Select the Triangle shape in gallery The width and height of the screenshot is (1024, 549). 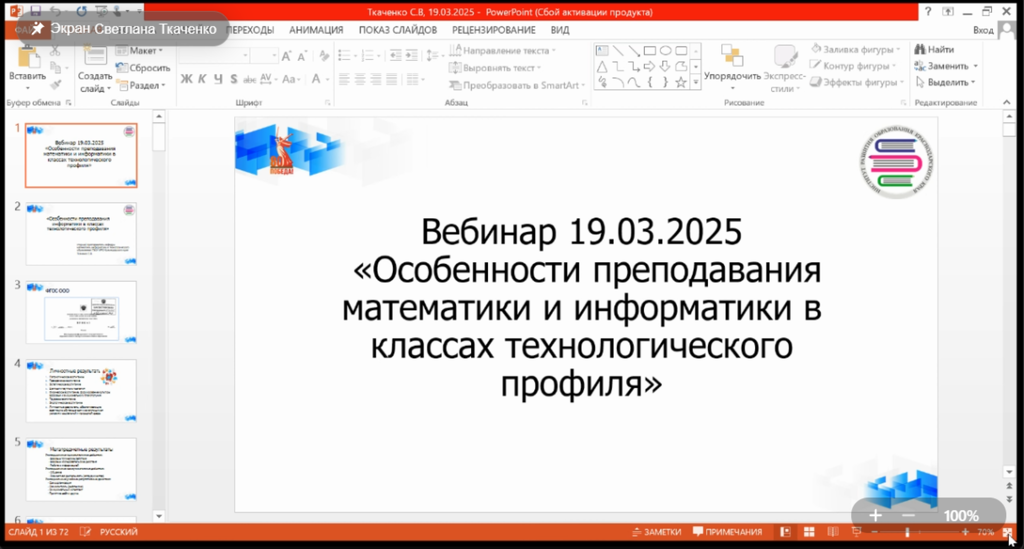click(602, 67)
